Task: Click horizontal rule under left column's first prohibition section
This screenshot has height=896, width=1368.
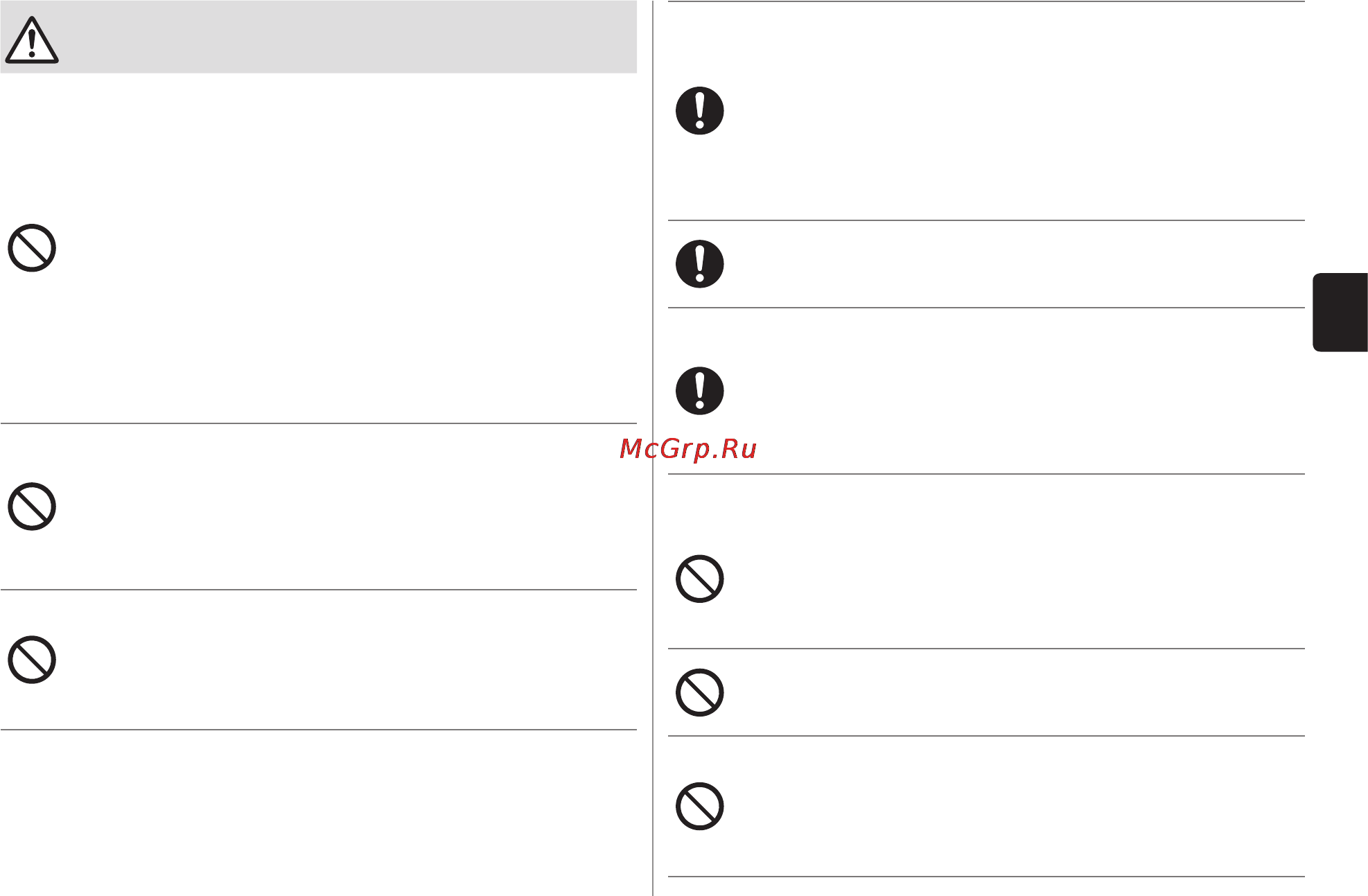Action: 319,423
